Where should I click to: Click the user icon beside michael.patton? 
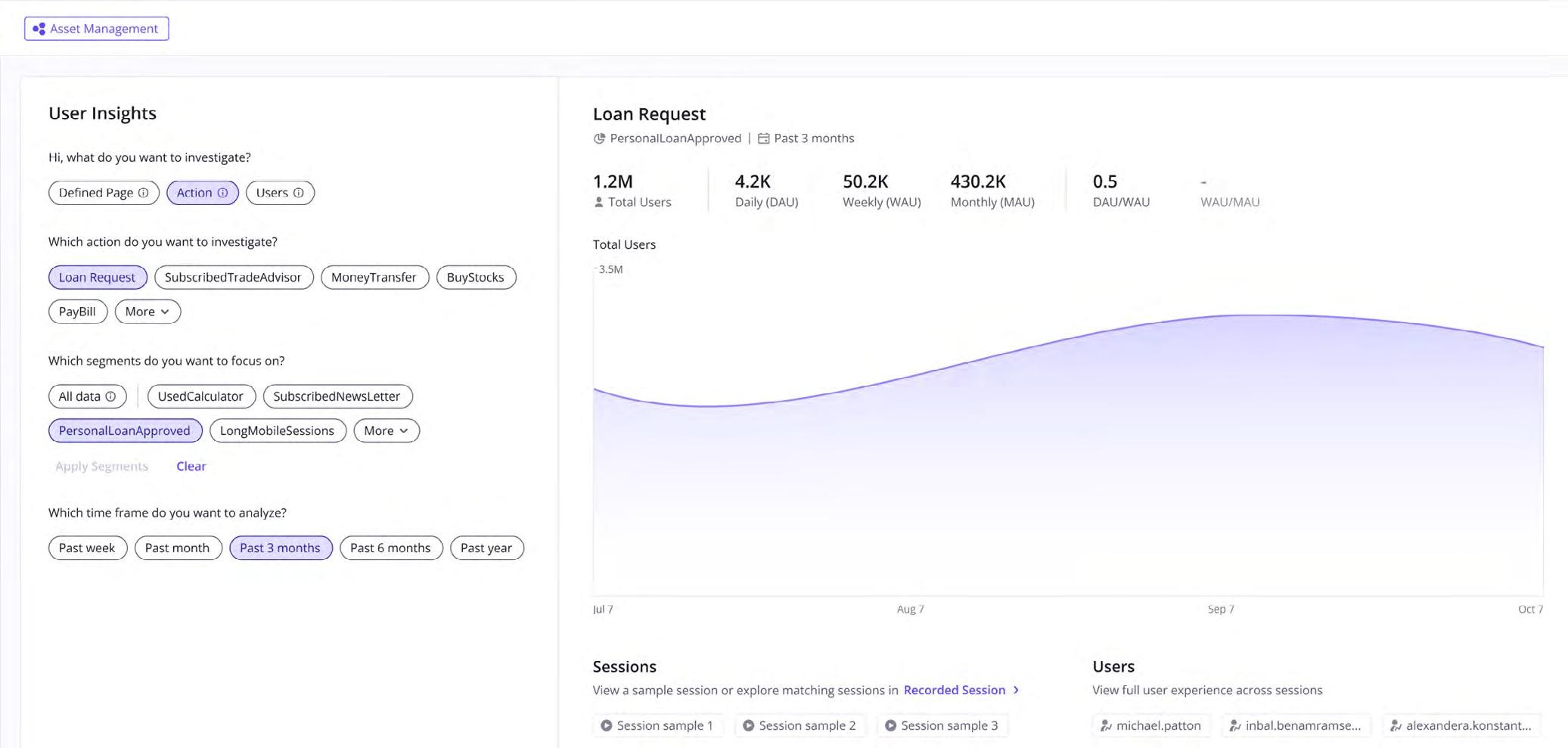pyautogui.click(x=1106, y=725)
